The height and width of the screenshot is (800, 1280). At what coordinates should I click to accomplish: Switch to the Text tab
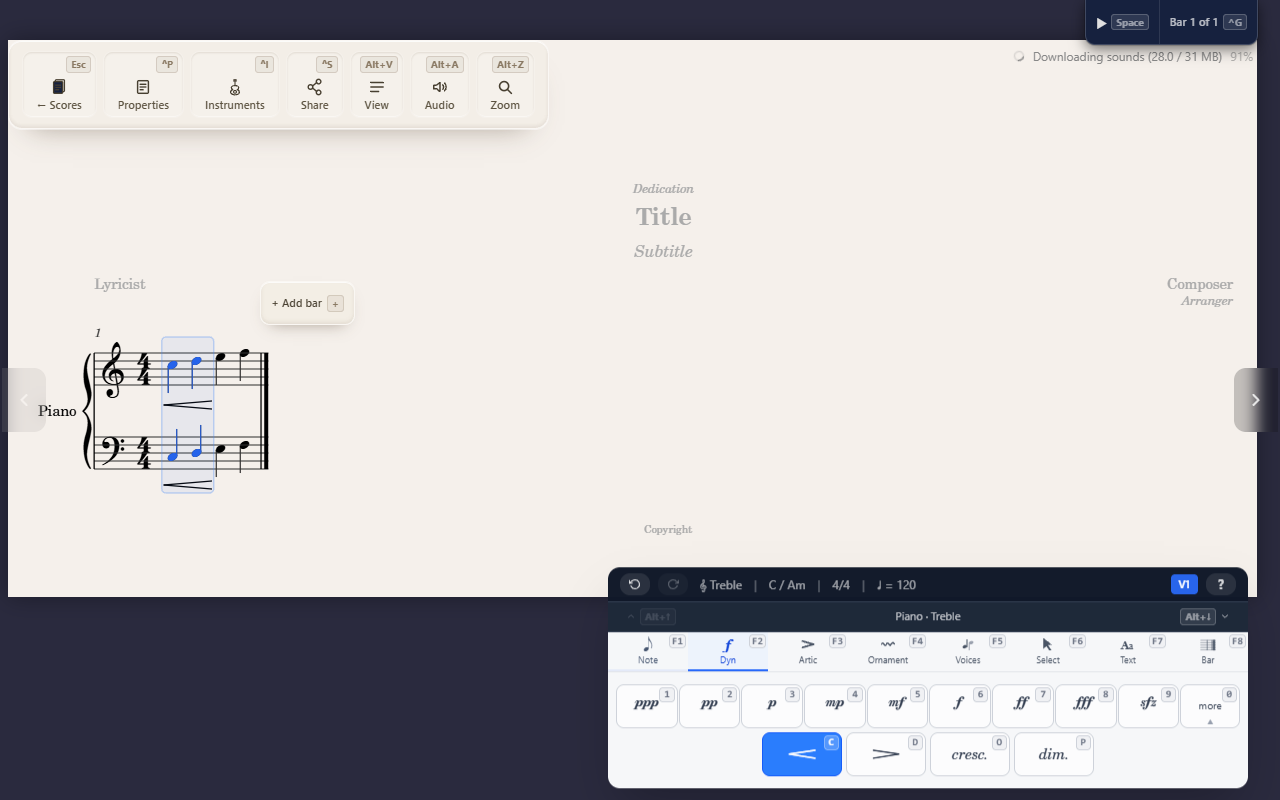coord(1128,651)
